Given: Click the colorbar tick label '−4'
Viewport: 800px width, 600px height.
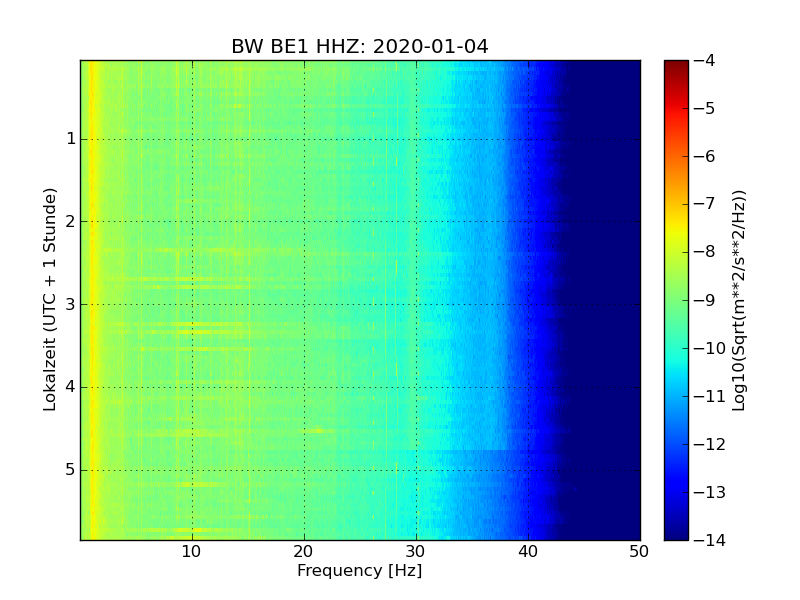Looking at the screenshot, I should 705,60.
